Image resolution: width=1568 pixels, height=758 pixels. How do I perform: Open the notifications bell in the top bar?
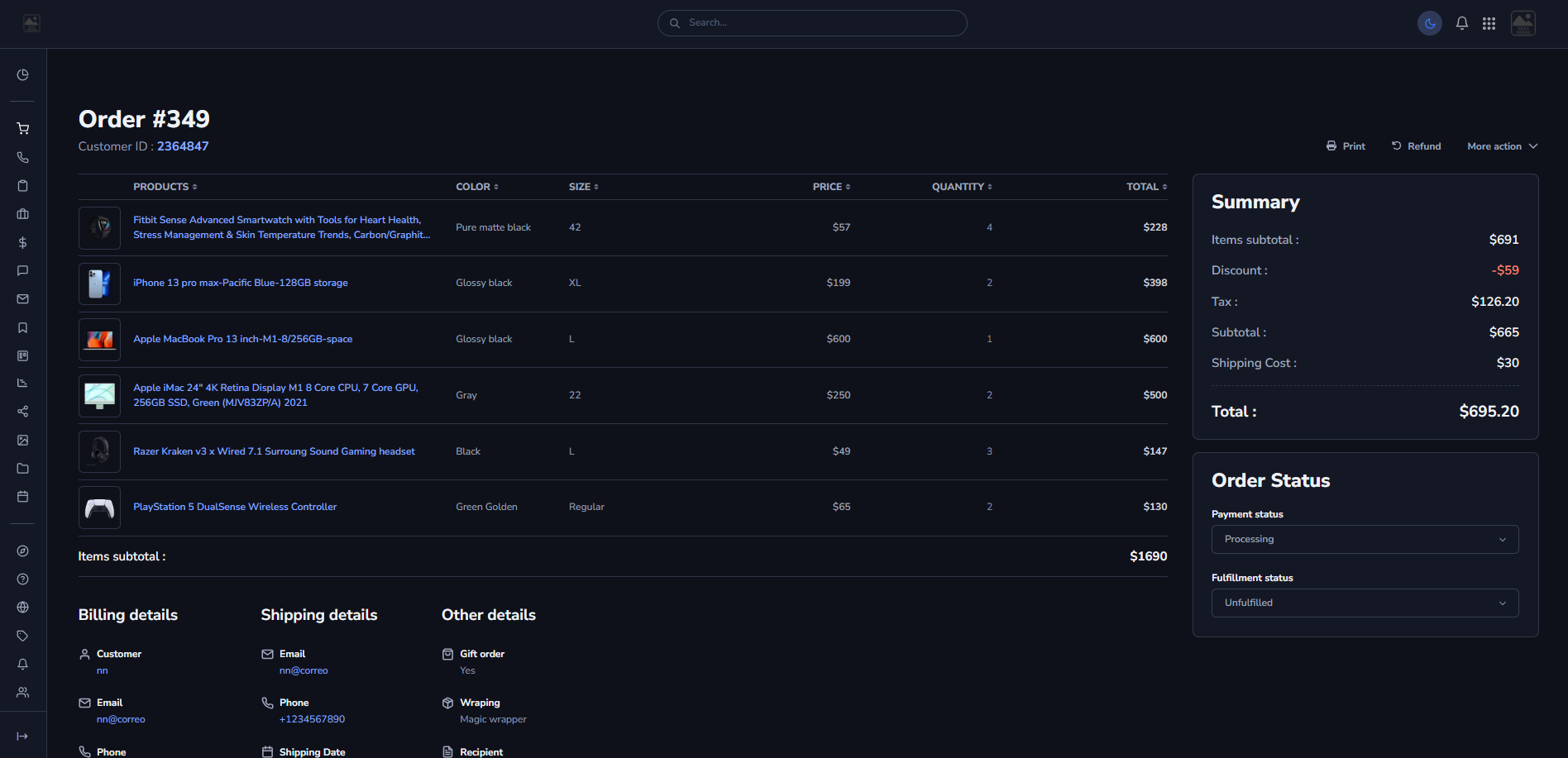tap(1461, 23)
